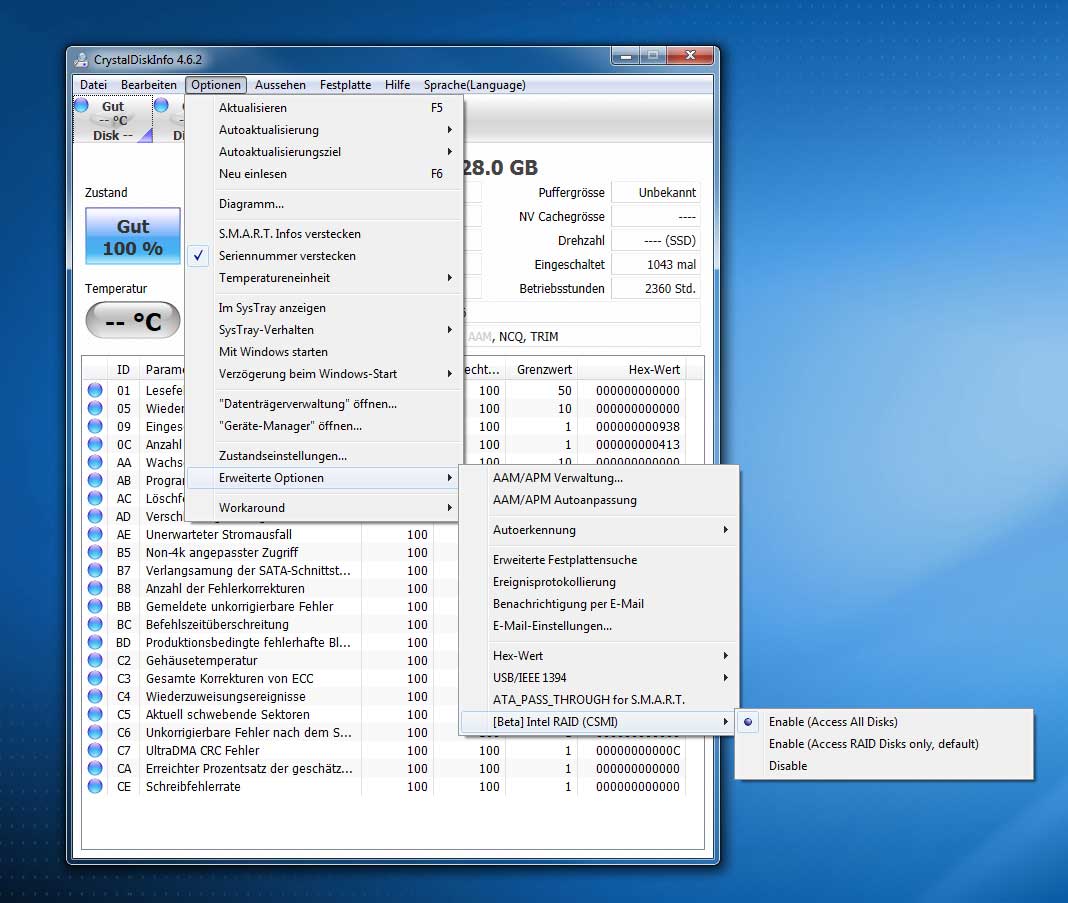Click the status orb for Aktuell schwebende Sektoren
The image size is (1068, 903).
pos(95,714)
